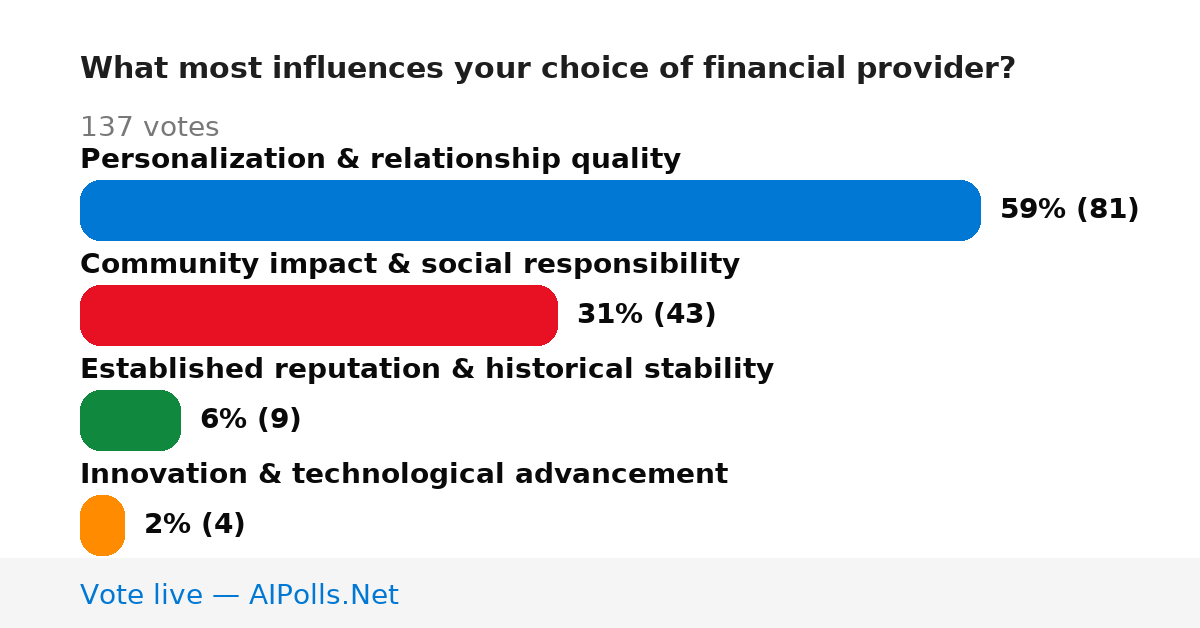Screen dimensions: 1200x628
Task: Click the '59%' percentage result
Action: [x=1033, y=209]
